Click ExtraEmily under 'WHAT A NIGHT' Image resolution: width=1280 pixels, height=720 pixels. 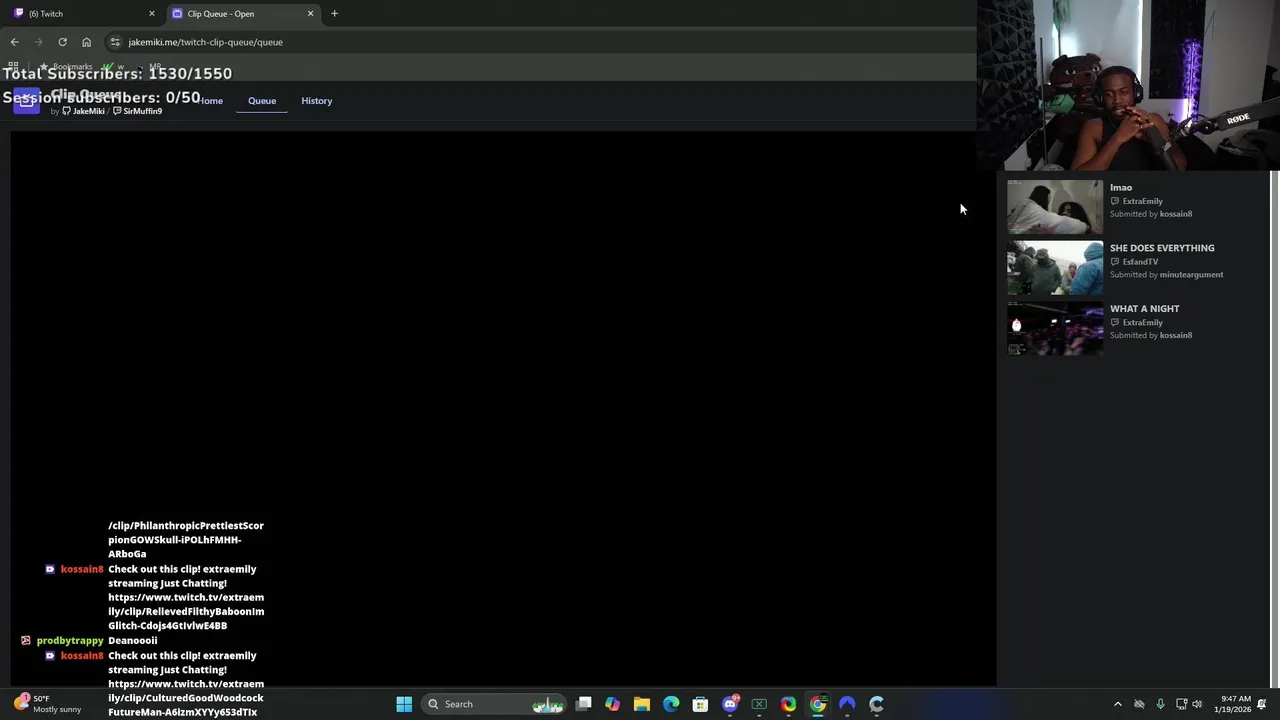1142,322
